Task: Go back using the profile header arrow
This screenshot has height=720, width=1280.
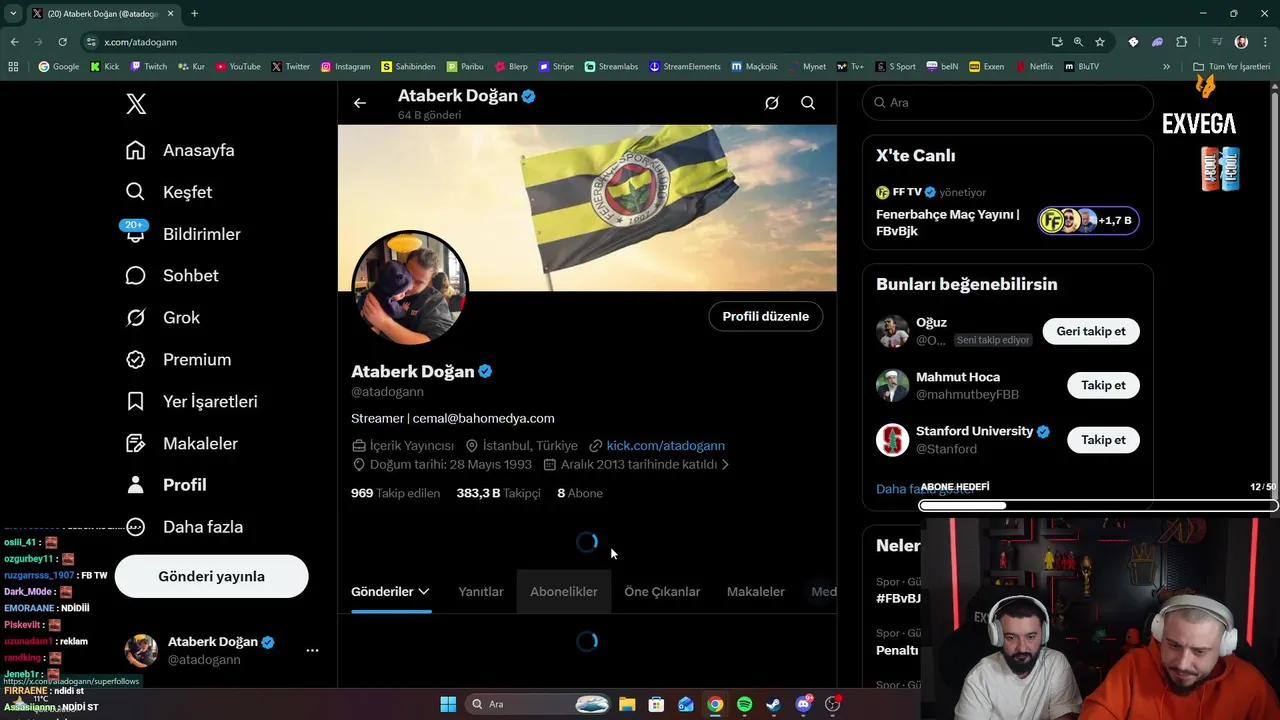Action: pos(360,103)
